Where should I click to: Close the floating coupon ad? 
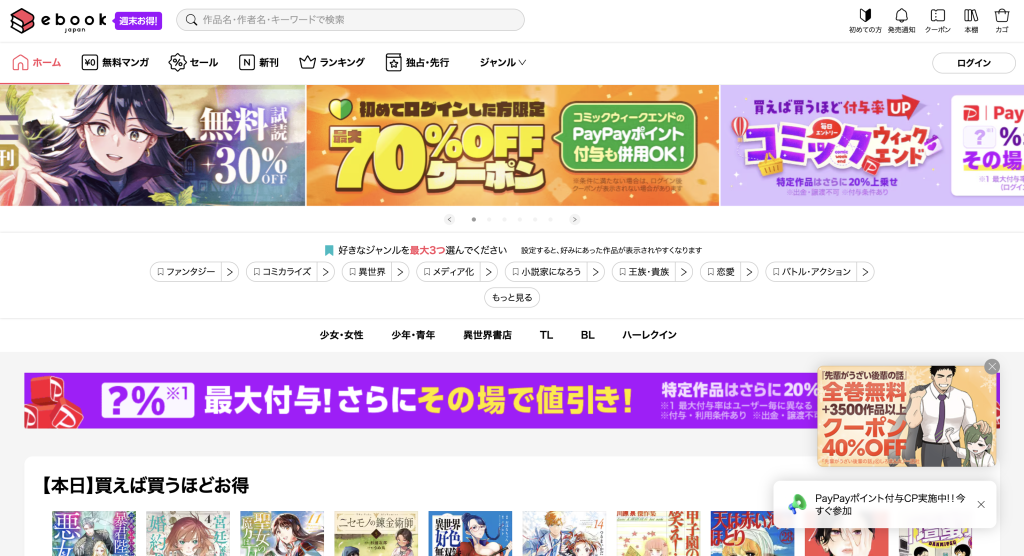pyautogui.click(x=991, y=367)
